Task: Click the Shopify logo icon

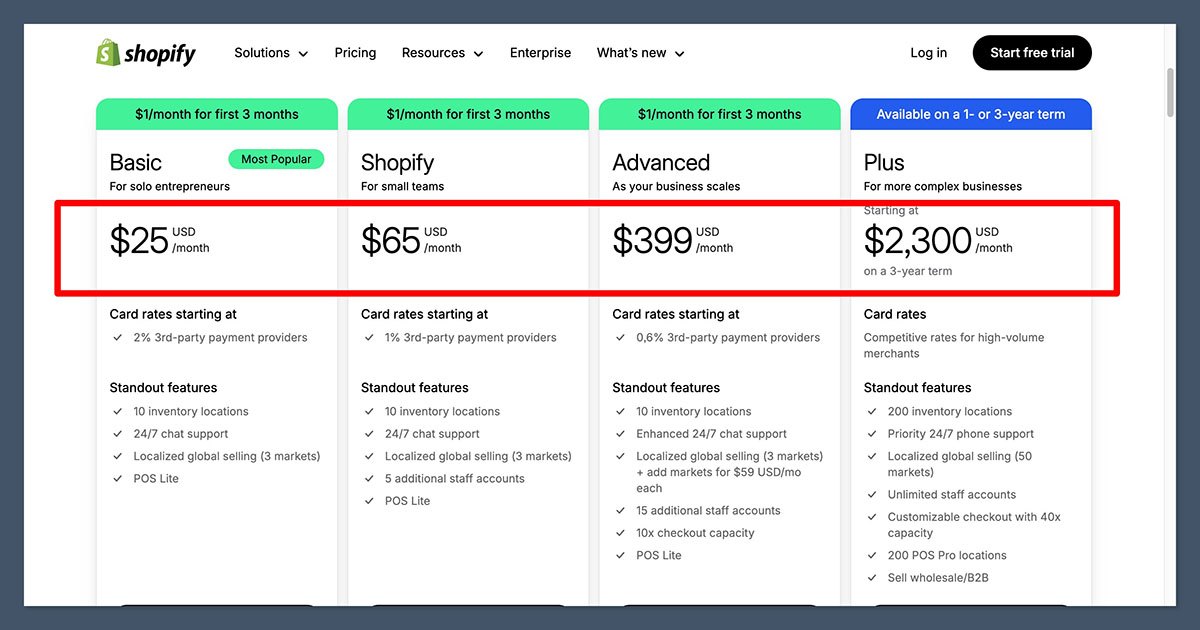Action: pyautogui.click(x=107, y=52)
